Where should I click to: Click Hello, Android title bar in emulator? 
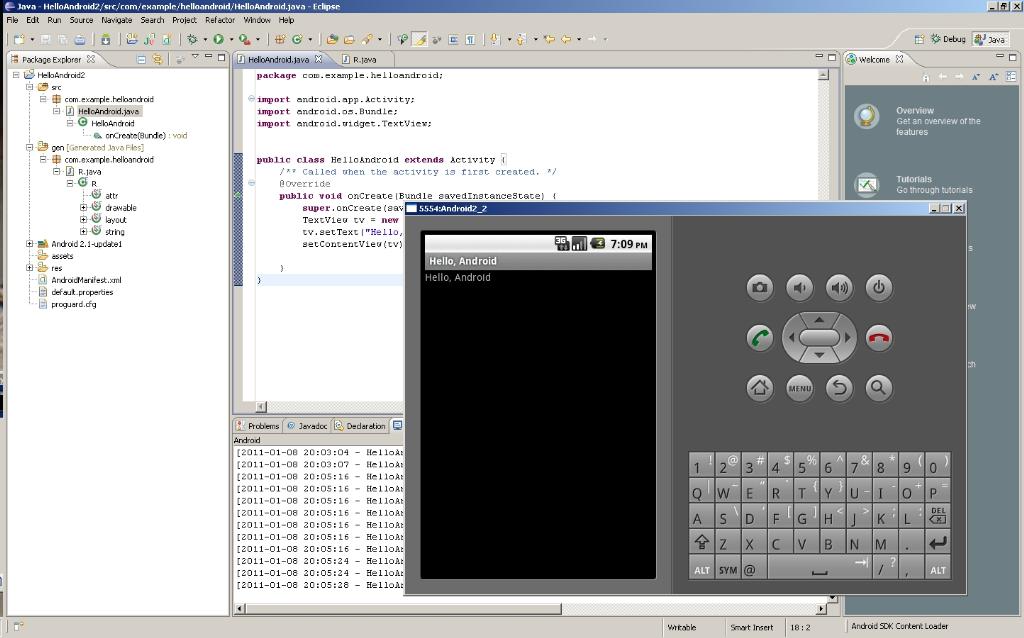(x=538, y=261)
